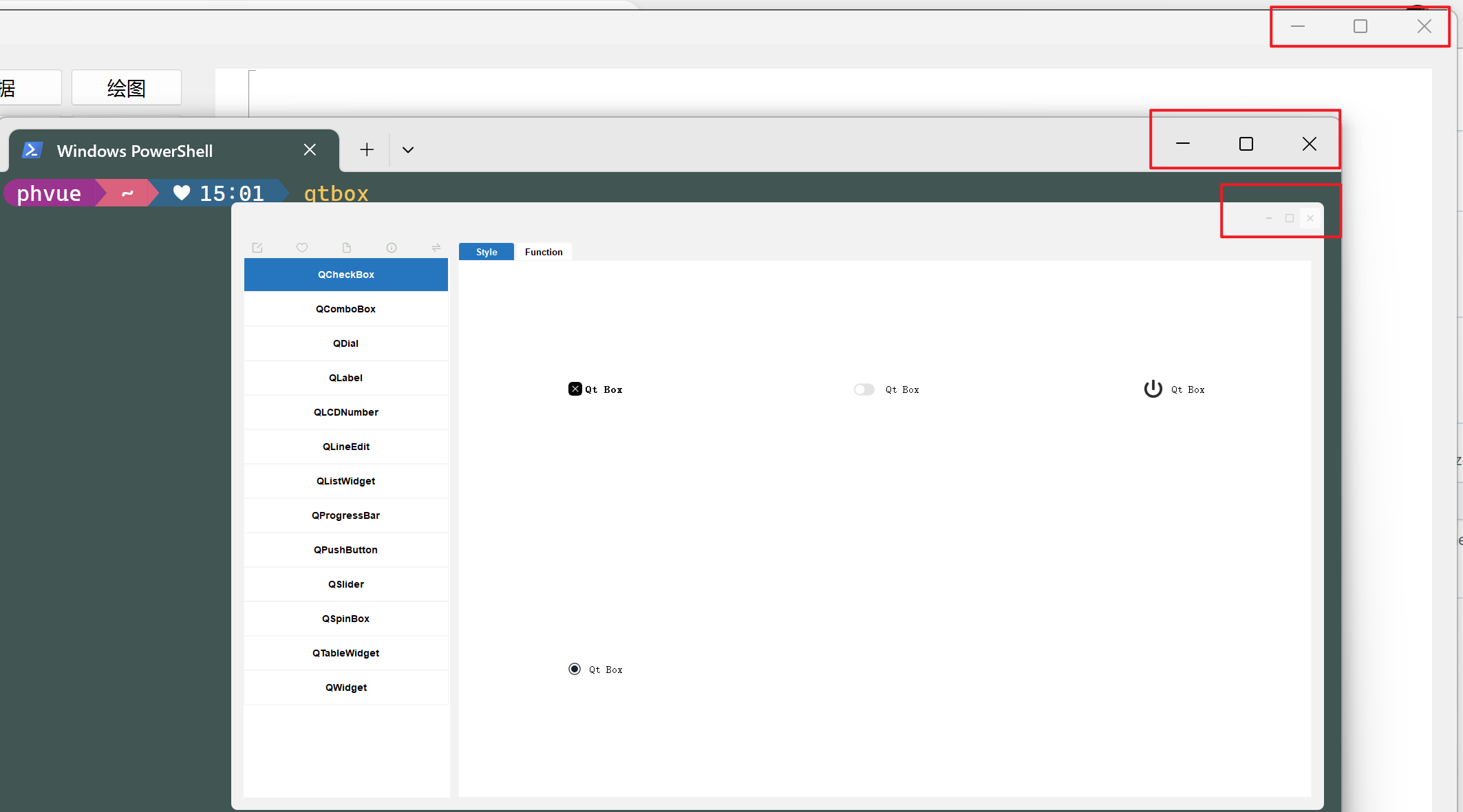Click the power-style Qt Box checkbox

tap(1153, 389)
